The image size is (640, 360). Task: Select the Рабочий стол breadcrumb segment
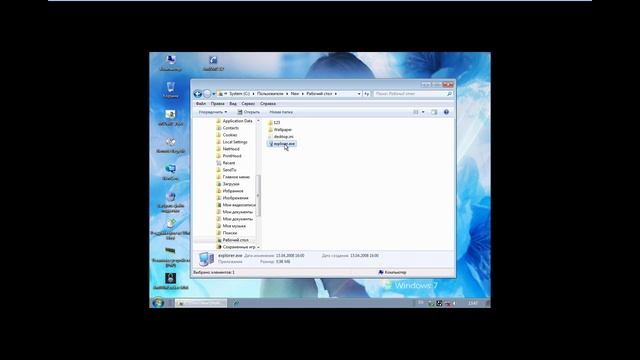click(x=319, y=94)
